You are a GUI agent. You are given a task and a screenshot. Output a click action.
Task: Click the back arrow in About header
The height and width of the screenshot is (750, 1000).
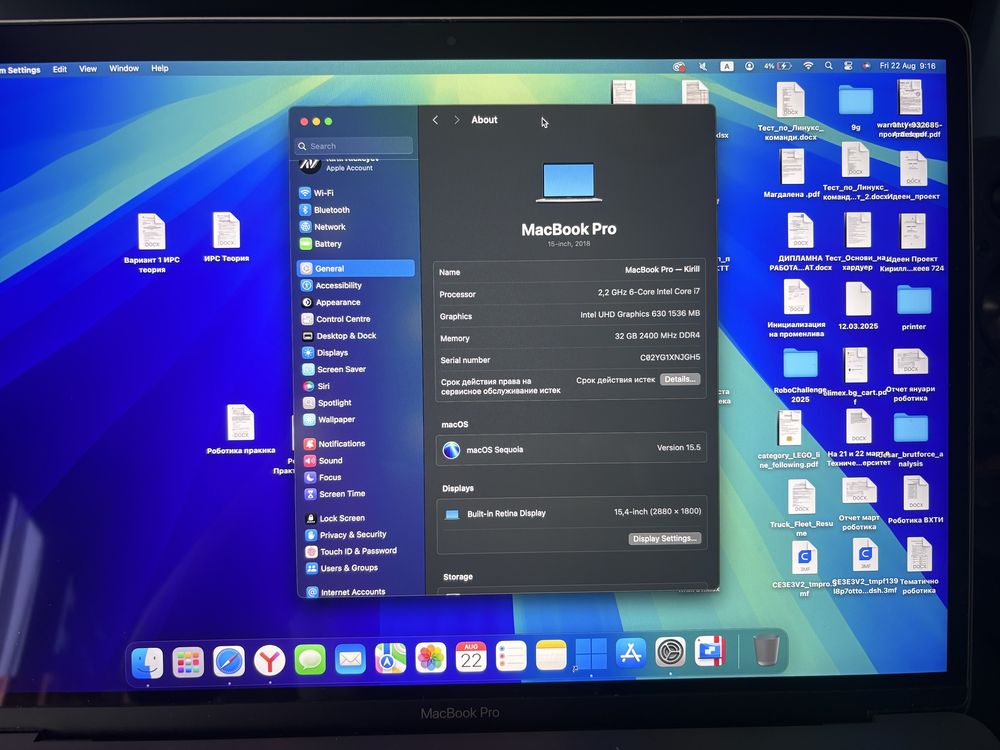tap(436, 120)
